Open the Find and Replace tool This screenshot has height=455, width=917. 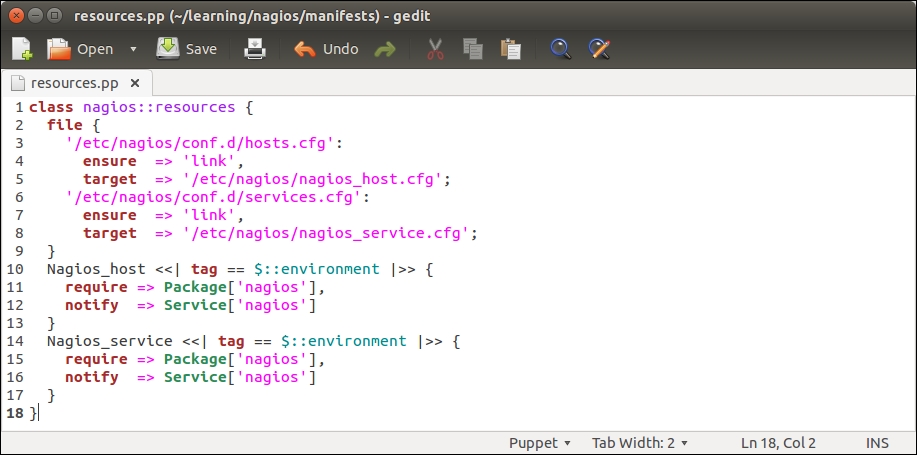(x=598, y=49)
